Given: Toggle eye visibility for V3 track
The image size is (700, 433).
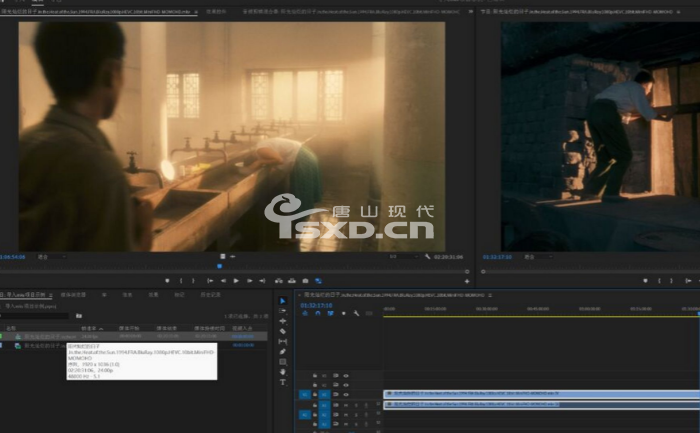Looking at the screenshot, I should pyautogui.click(x=346, y=376).
